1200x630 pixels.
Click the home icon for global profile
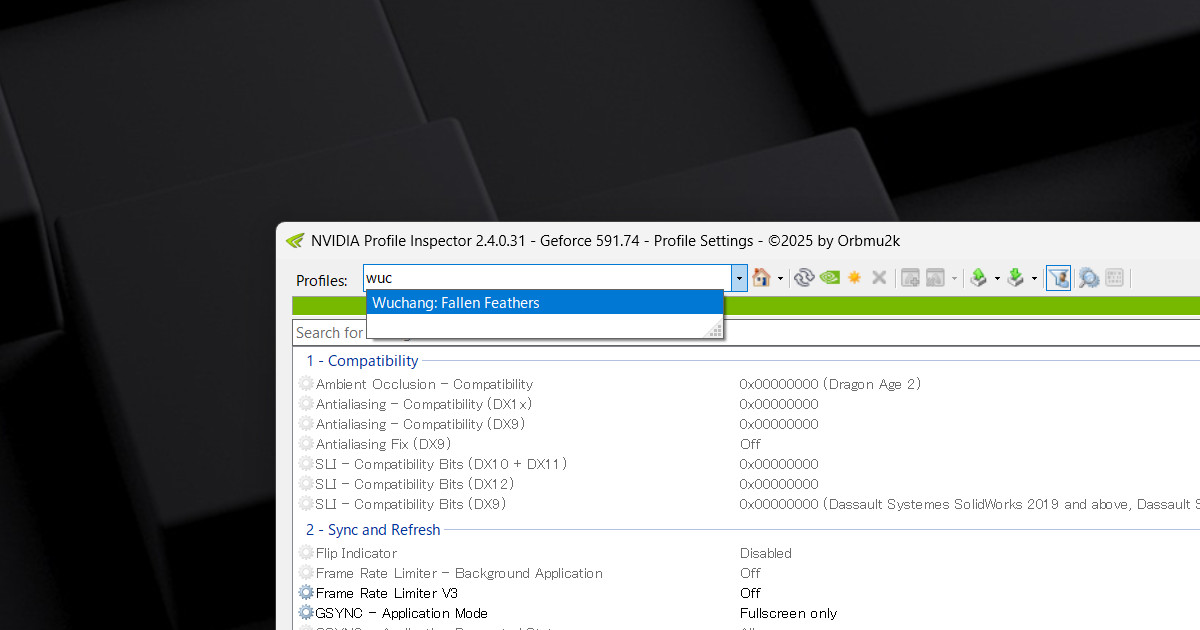762,278
